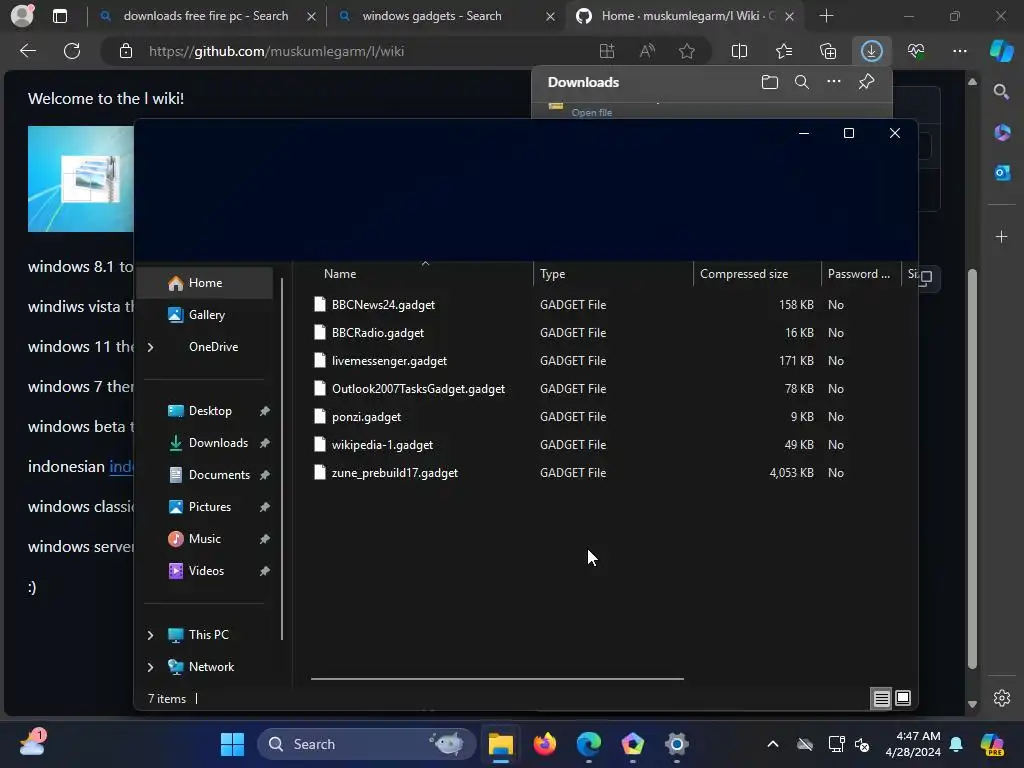Click Read aloud icon in address bar

[647, 51]
